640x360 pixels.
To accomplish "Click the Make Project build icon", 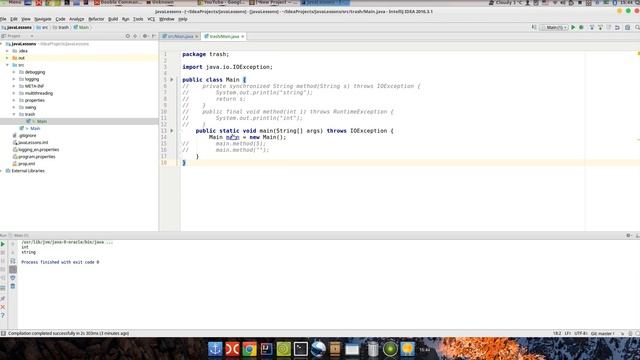I will (534, 27).
